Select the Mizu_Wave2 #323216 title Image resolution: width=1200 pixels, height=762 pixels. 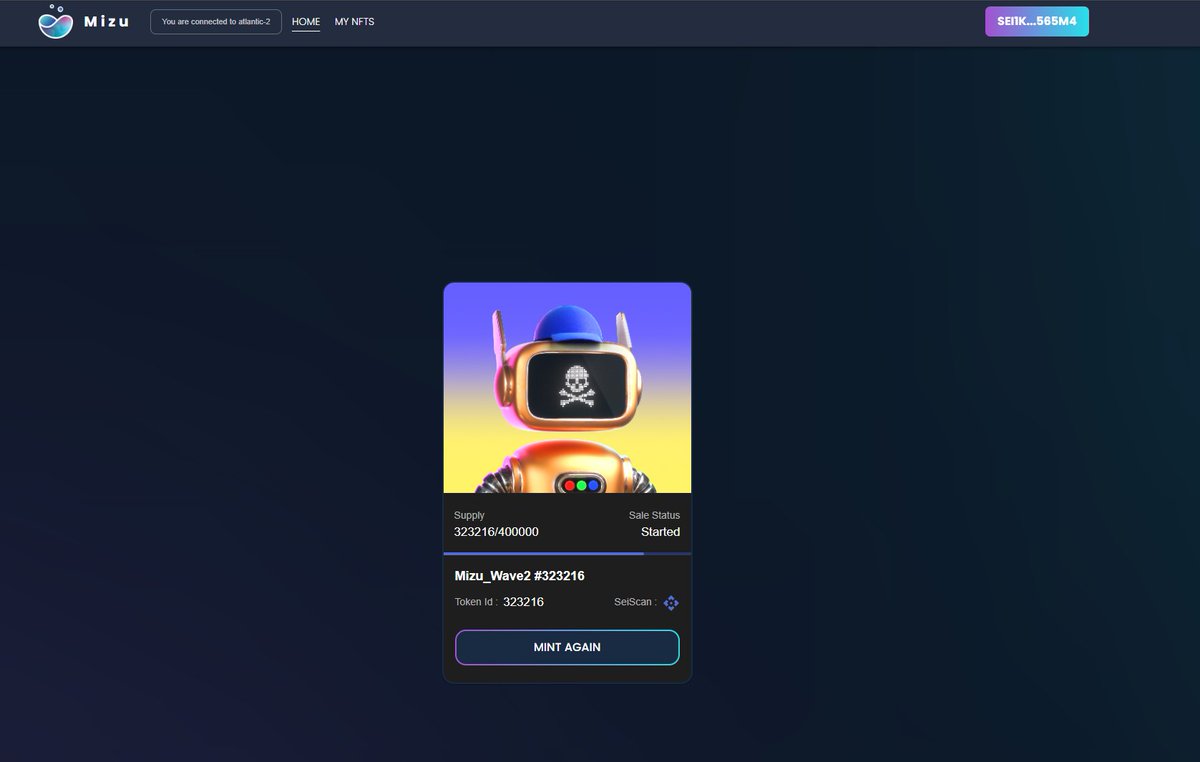(x=520, y=575)
